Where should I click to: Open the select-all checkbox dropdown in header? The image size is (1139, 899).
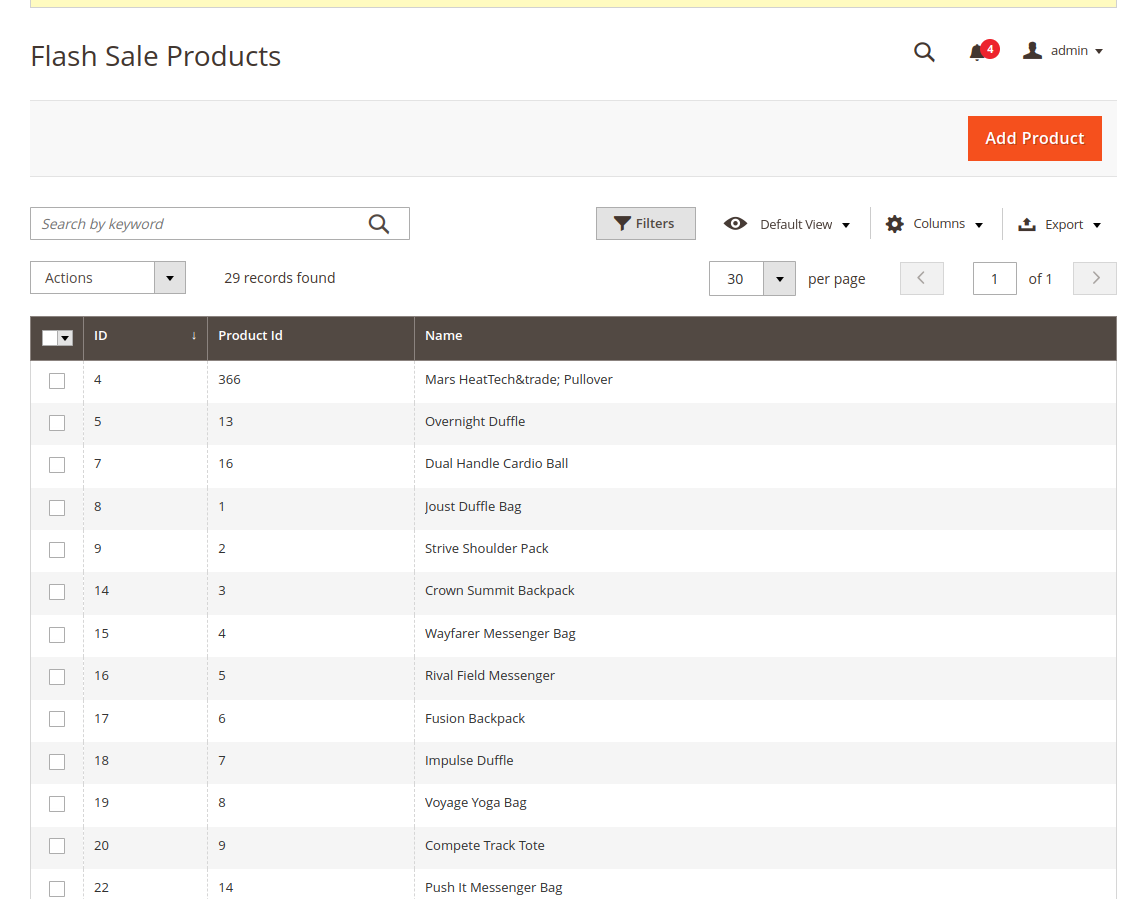(66, 338)
